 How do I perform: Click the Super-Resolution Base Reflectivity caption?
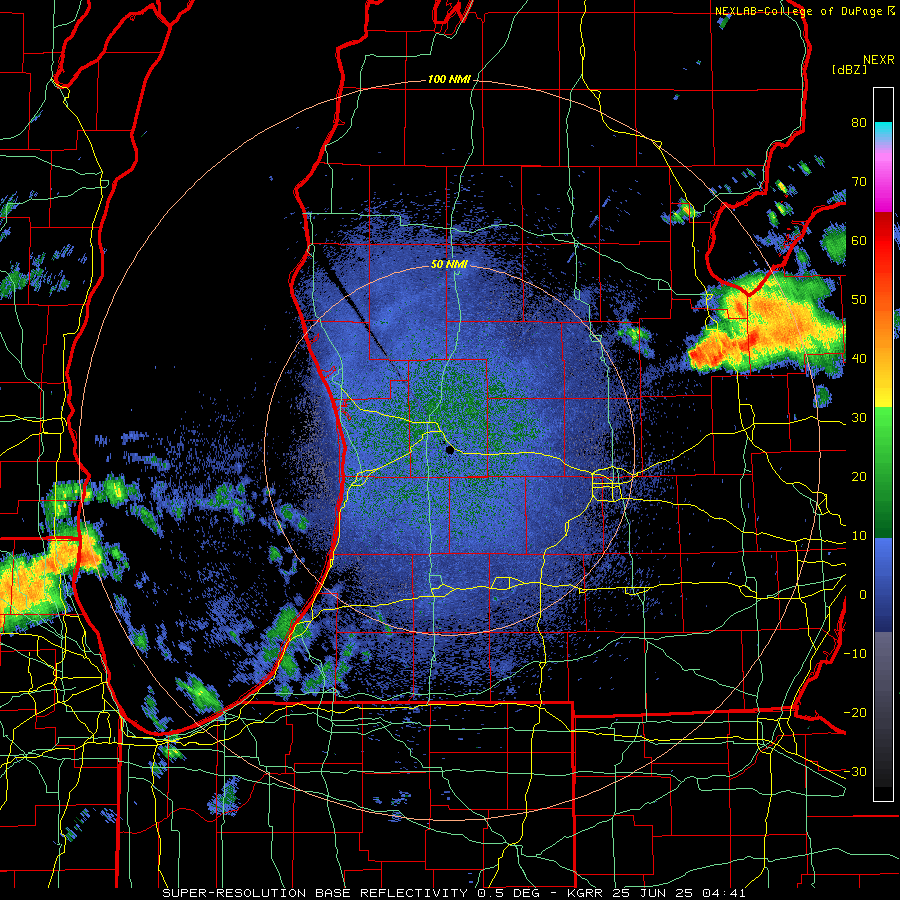pyautogui.click(x=453, y=893)
